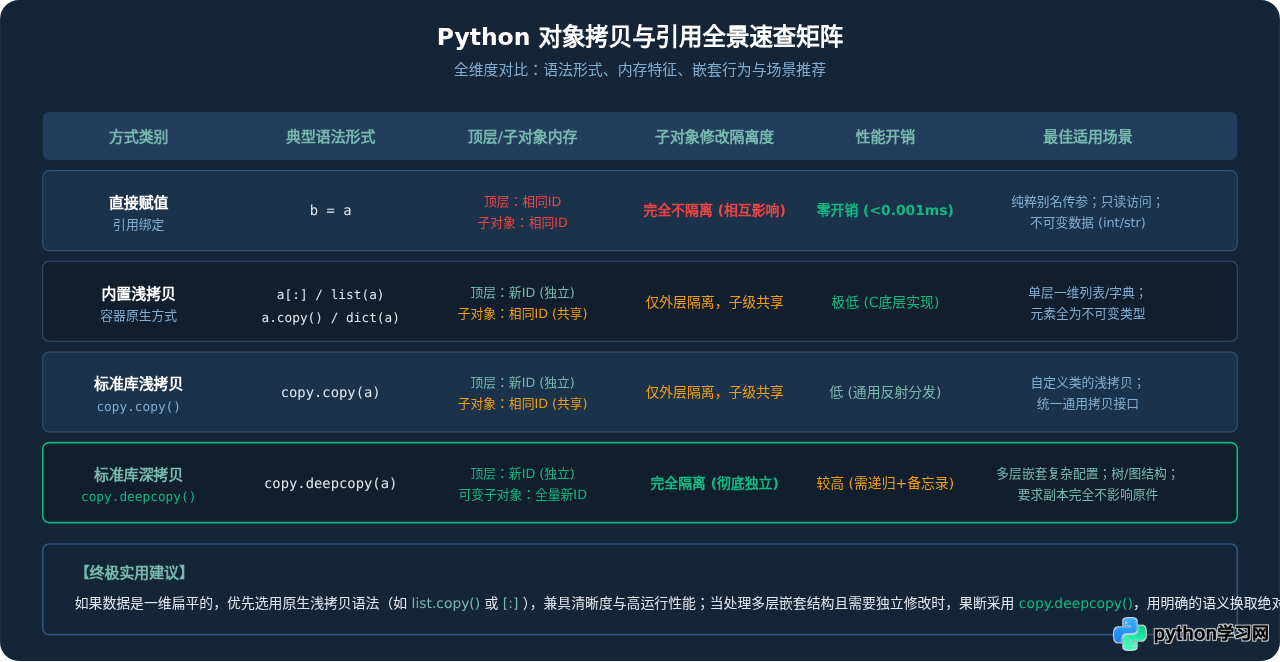Click the '标准库浅拷贝' row label
1280x662 pixels.
click(x=138, y=384)
